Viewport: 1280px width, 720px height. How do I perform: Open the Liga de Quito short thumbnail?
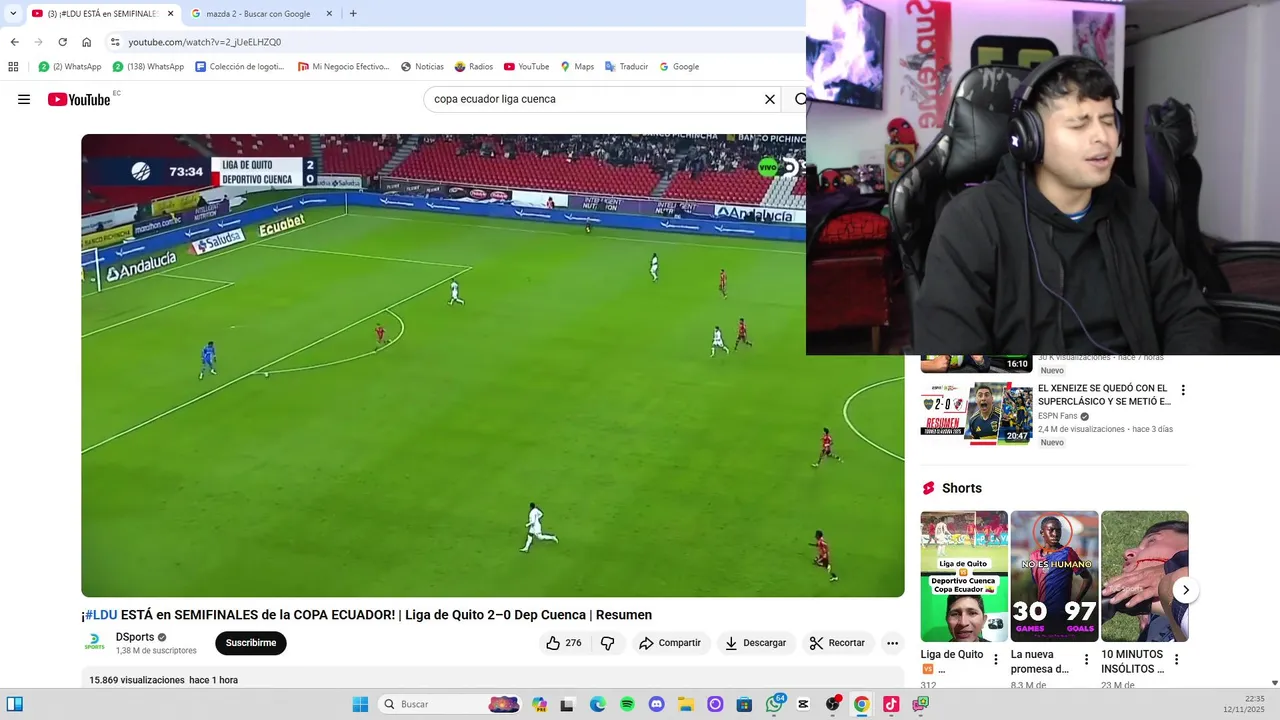[964, 576]
